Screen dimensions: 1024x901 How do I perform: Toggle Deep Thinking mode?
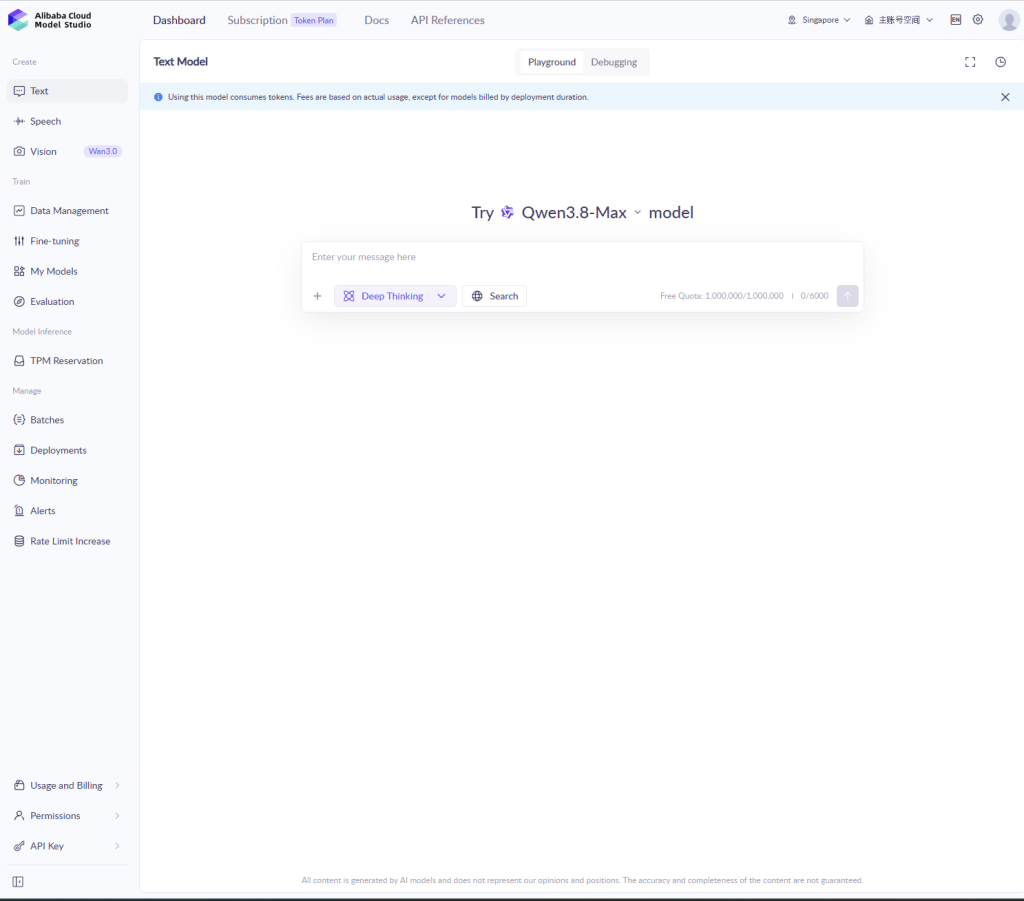pos(383,296)
